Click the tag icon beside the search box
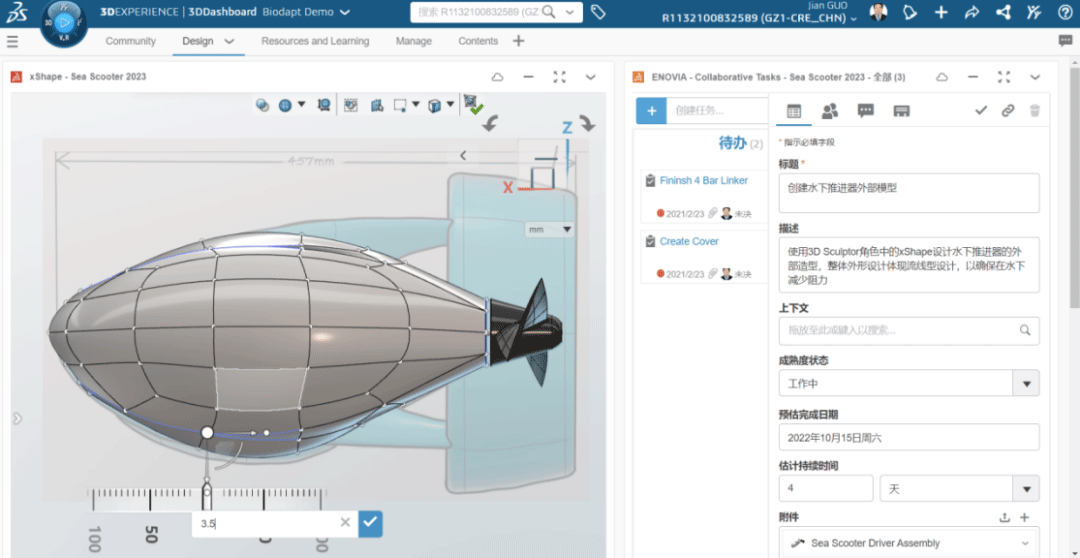This screenshot has height=558, width=1080. tap(598, 12)
